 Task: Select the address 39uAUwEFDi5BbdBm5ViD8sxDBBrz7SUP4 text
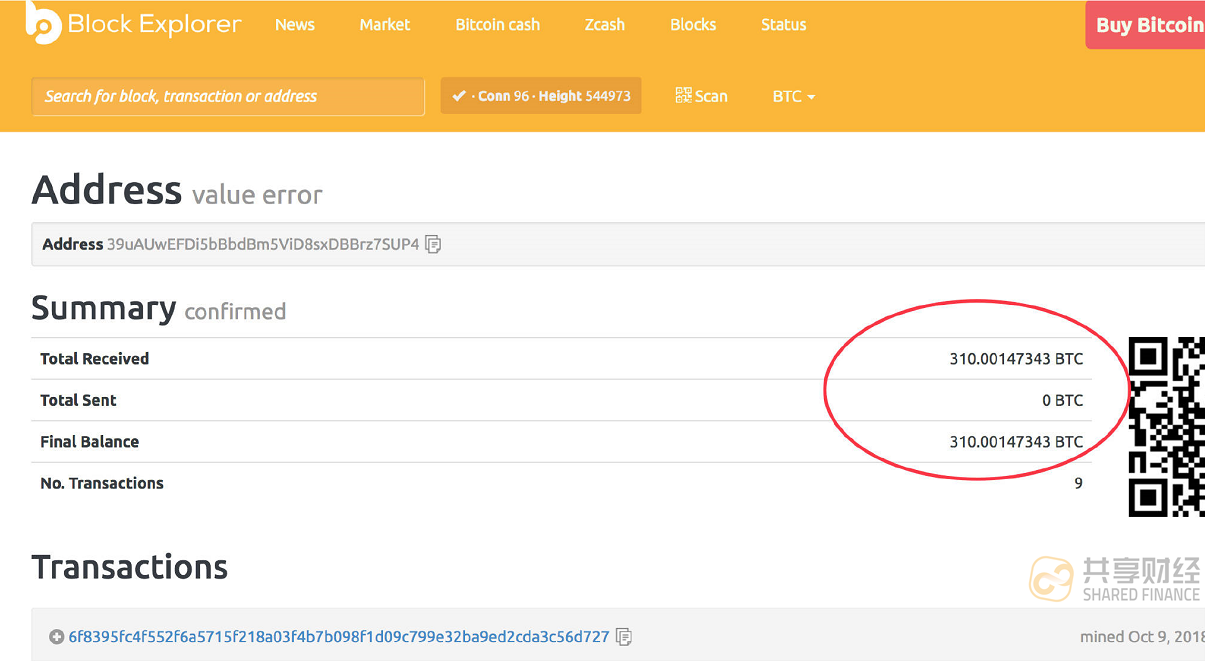pos(263,244)
